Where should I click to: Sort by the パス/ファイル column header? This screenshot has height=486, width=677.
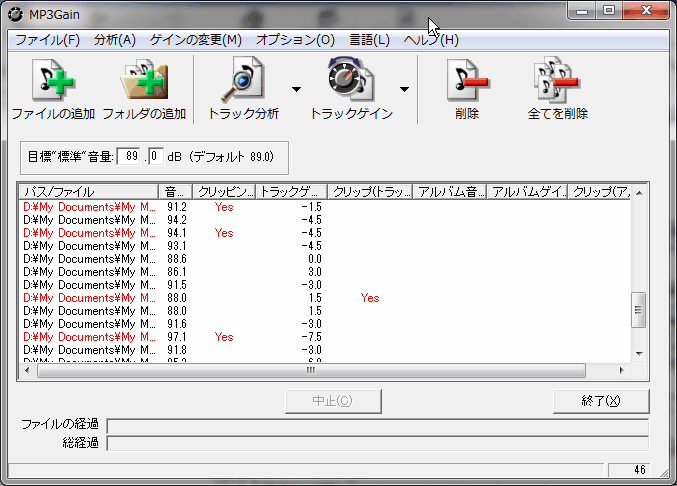pos(89,191)
